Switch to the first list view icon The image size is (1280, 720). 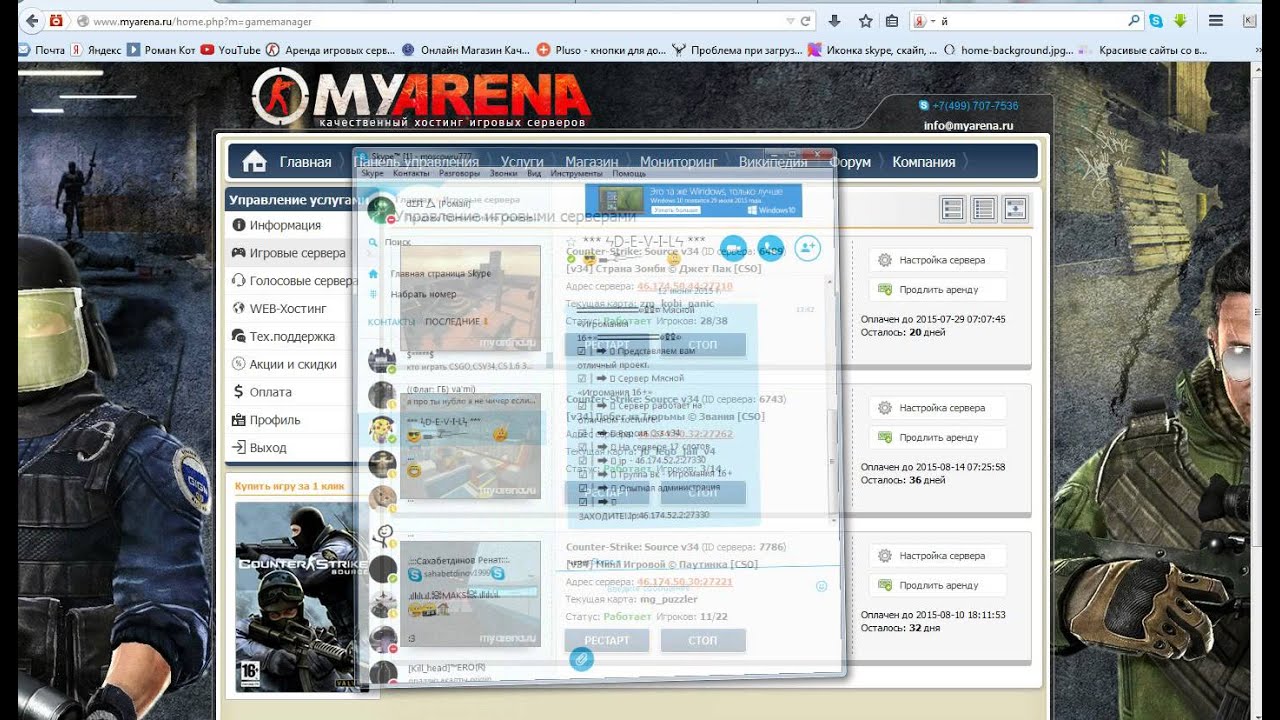coord(953,209)
